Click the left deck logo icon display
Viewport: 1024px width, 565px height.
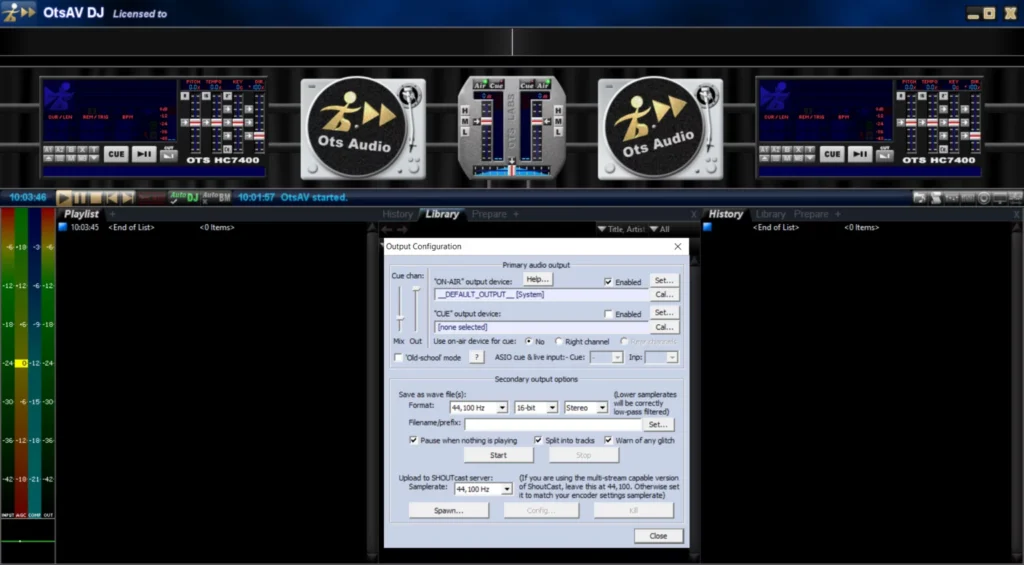click(59, 97)
